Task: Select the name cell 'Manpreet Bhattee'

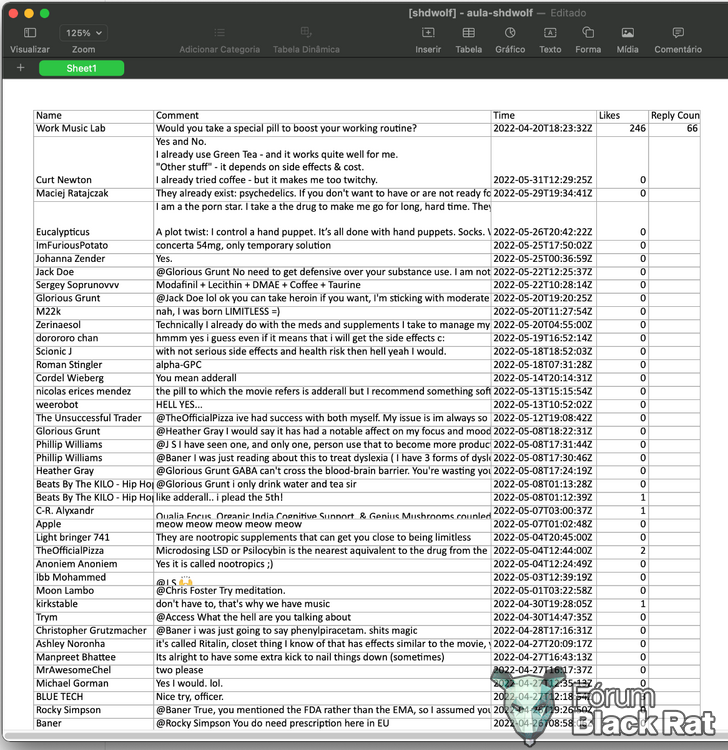Action: 93,658
